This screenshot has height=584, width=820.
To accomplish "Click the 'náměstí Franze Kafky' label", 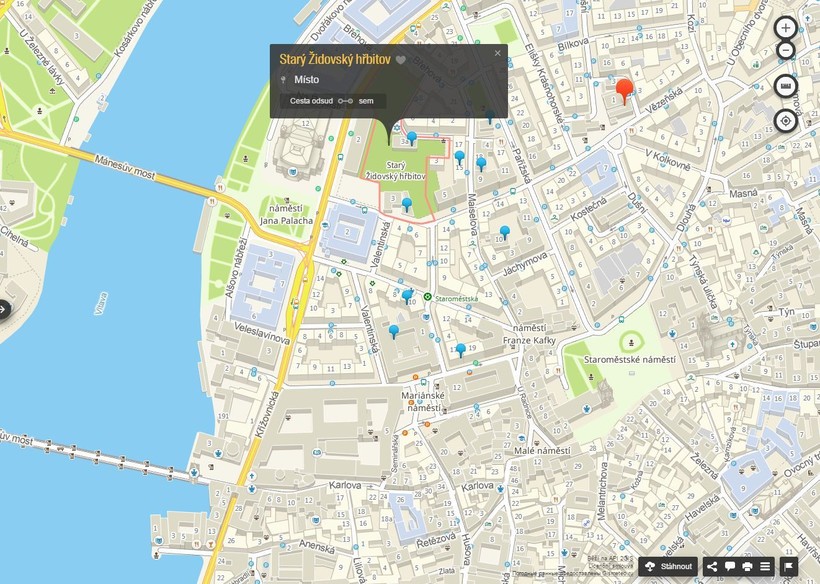I will [529, 334].
